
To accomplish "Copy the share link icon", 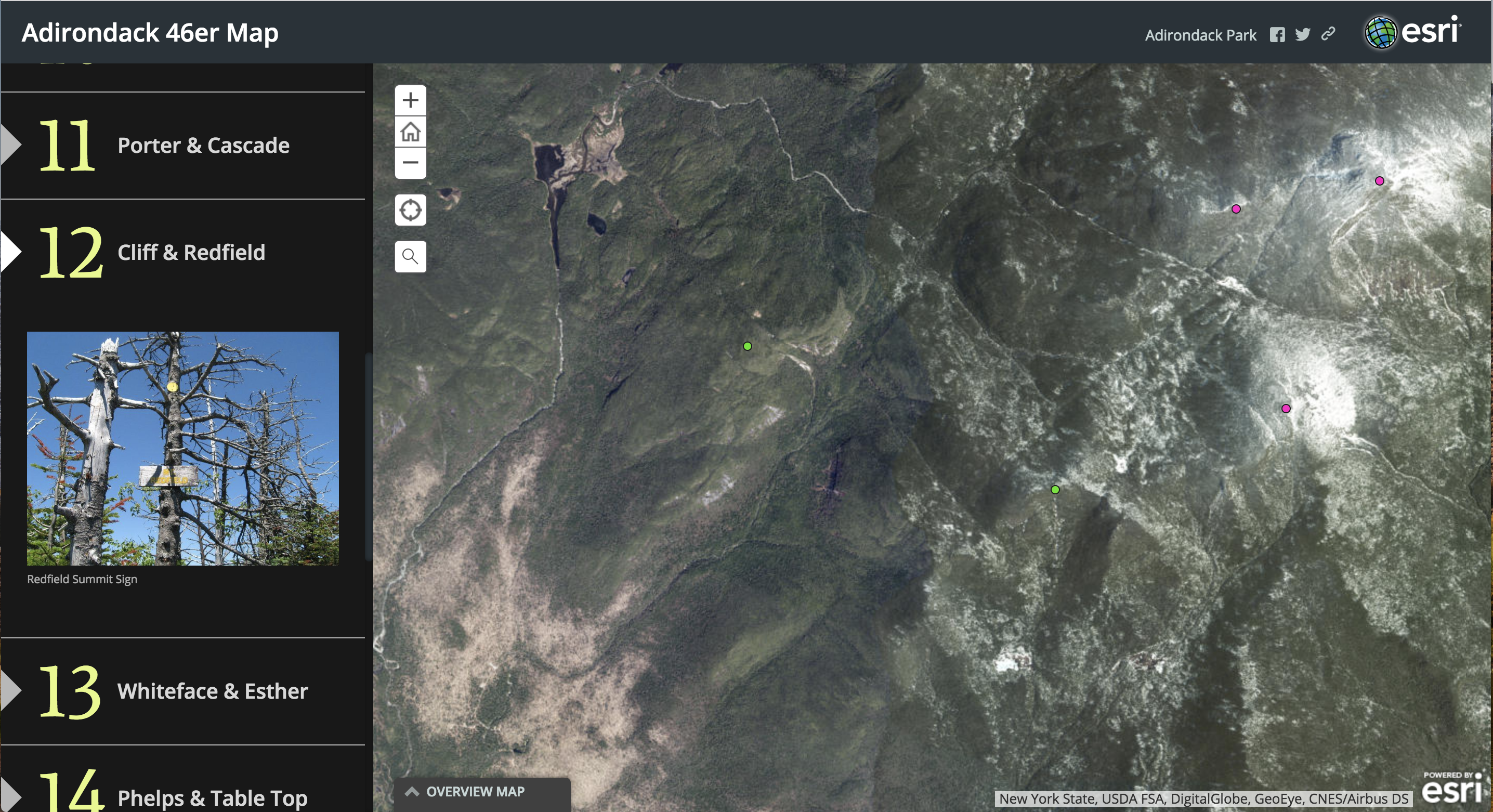I will (x=1328, y=34).
